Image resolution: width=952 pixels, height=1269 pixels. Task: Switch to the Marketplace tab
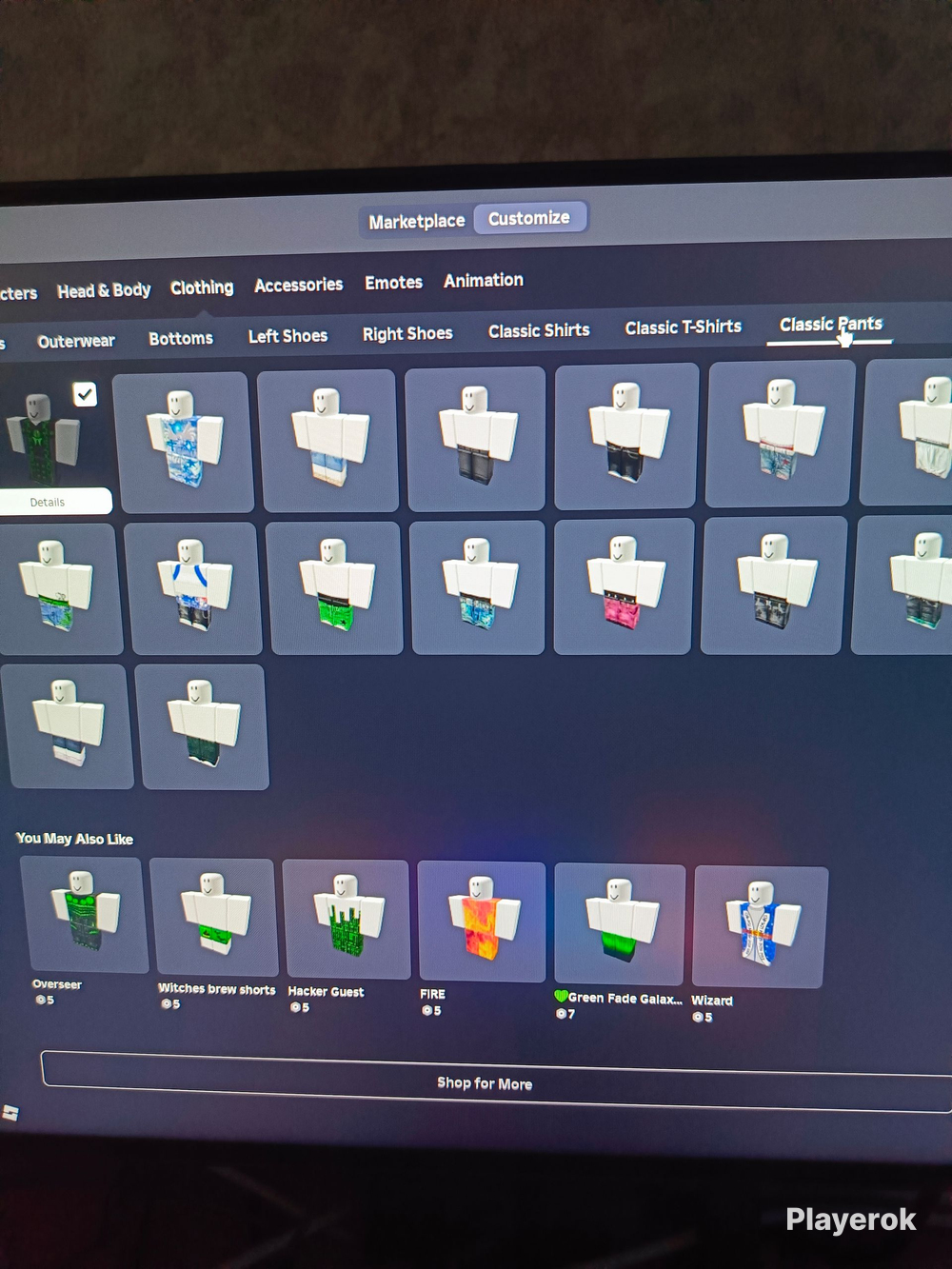[x=416, y=222]
